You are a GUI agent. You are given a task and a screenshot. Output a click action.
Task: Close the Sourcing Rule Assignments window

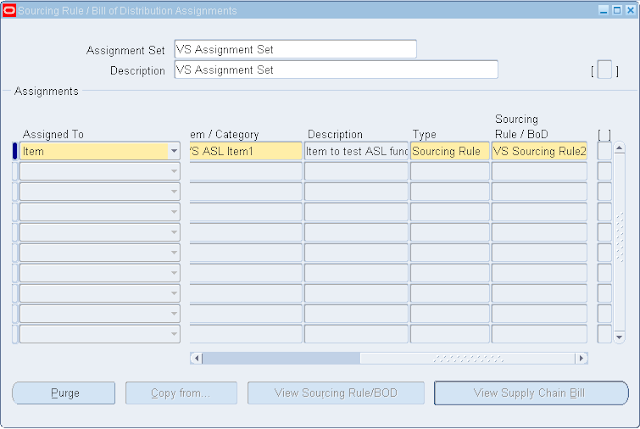(x=631, y=10)
